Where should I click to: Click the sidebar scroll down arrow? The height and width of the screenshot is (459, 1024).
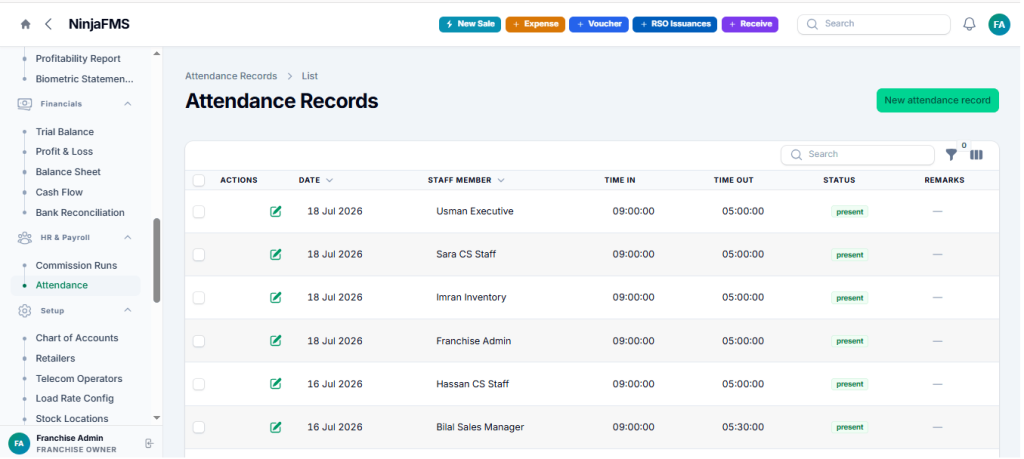click(156, 418)
